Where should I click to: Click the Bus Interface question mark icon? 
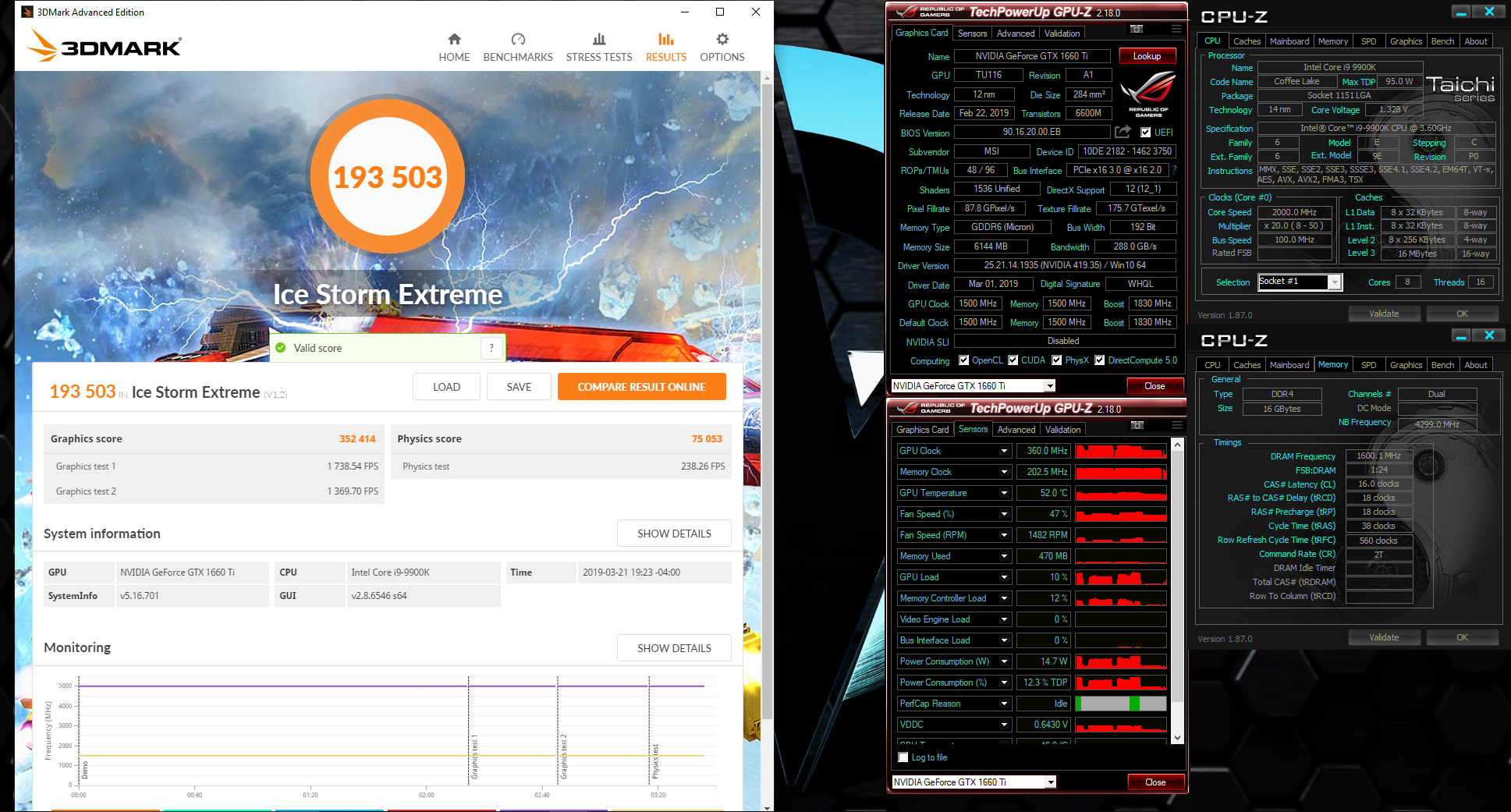tap(1174, 170)
